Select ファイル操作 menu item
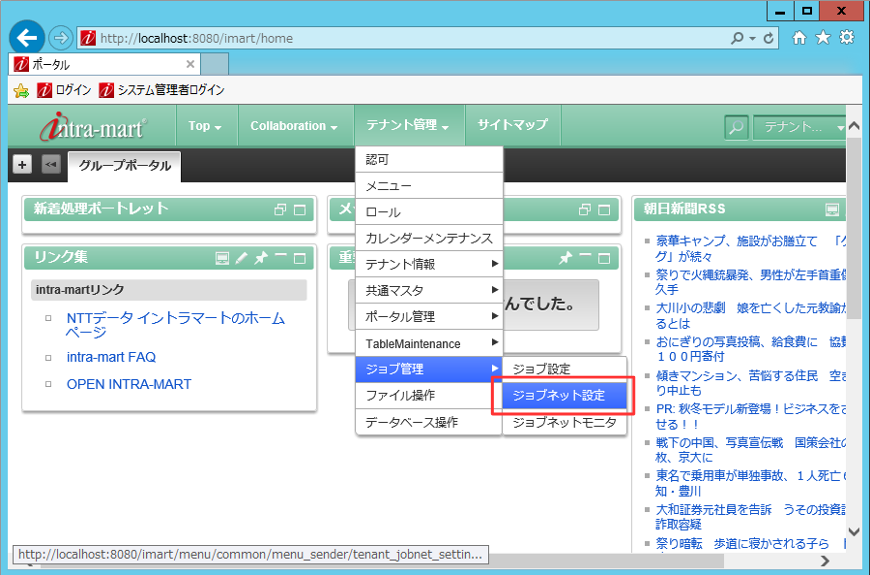 pos(429,395)
